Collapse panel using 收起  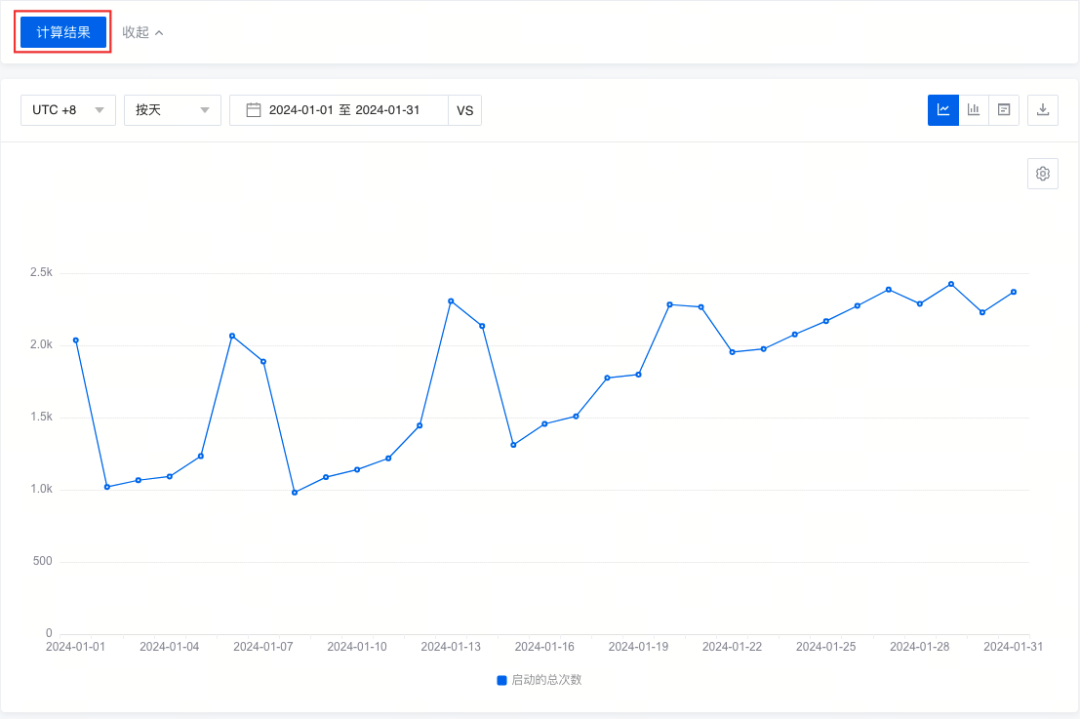click(x=136, y=32)
